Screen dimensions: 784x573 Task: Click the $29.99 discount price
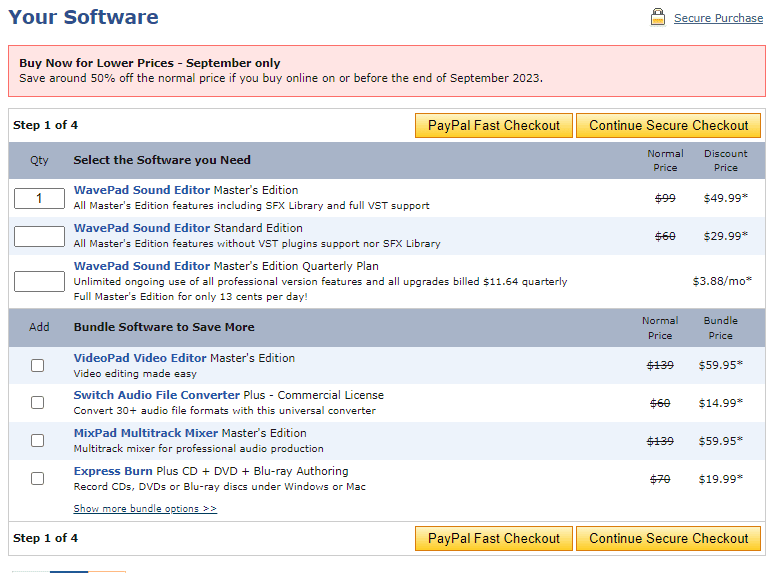pyautogui.click(x=726, y=236)
